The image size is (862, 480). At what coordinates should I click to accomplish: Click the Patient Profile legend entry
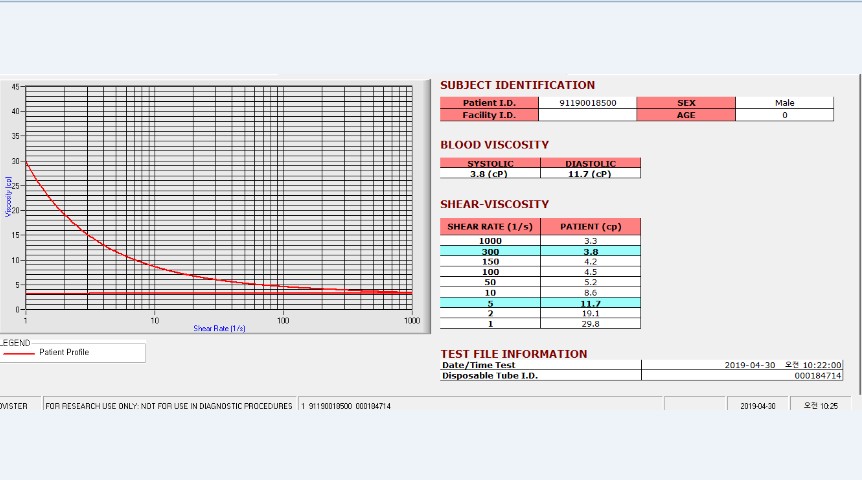(64, 352)
